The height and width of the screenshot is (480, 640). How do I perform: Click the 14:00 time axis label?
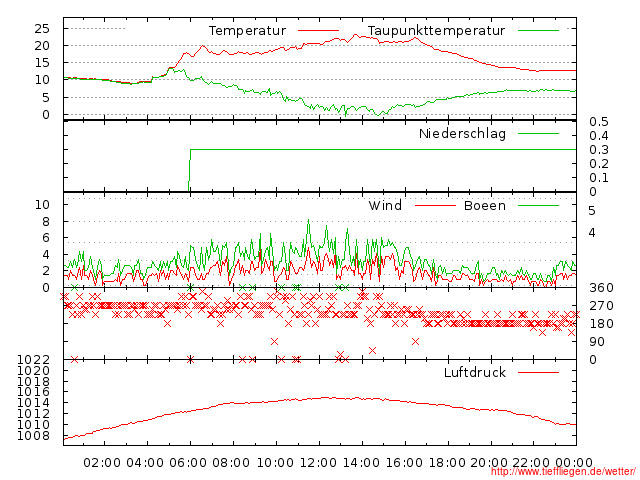coord(361,462)
